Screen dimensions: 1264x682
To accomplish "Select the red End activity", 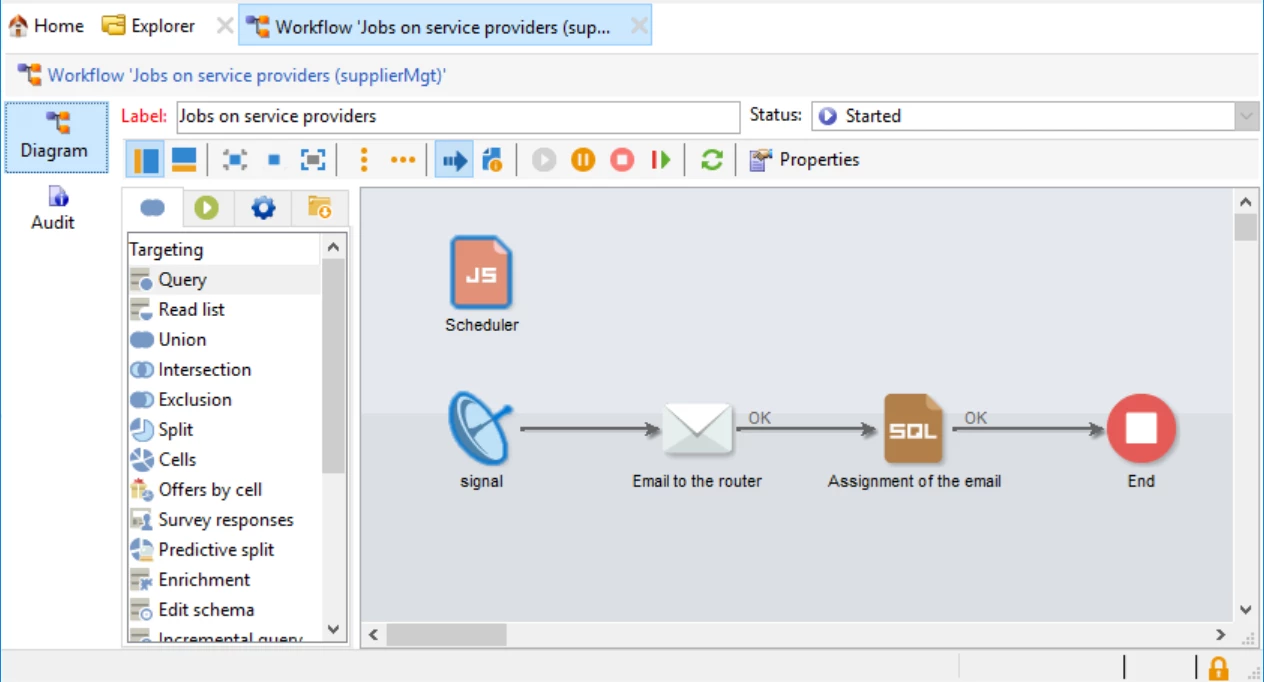I will [1141, 429].
